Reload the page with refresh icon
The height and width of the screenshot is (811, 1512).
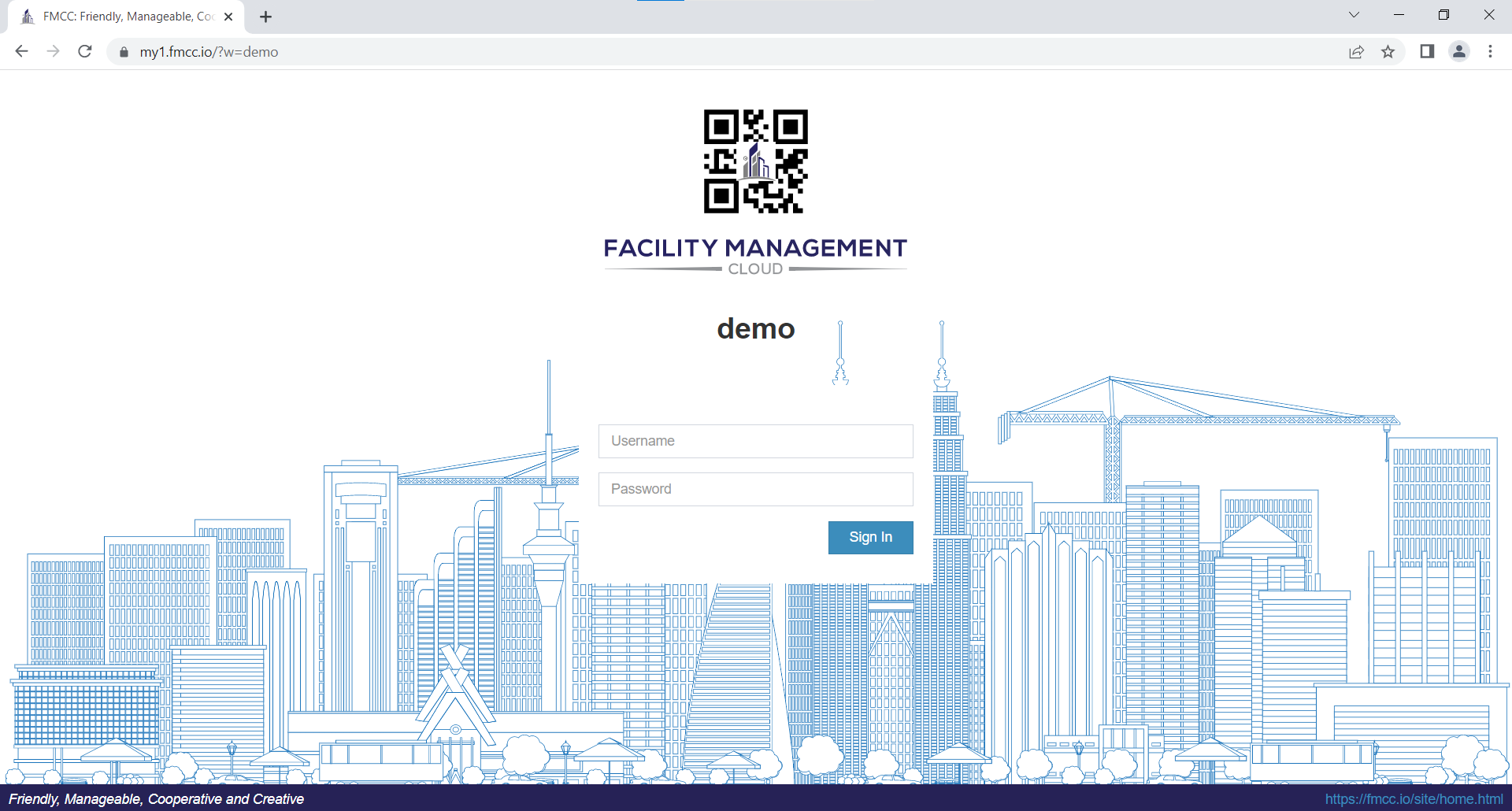coord(85,52)
